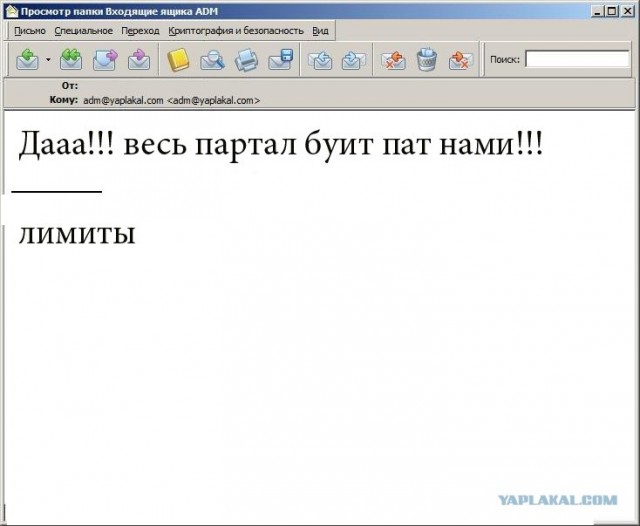Viewport: 640px width, 526px height.
Task: Click the printer icon to print
Action: [246, 60]
